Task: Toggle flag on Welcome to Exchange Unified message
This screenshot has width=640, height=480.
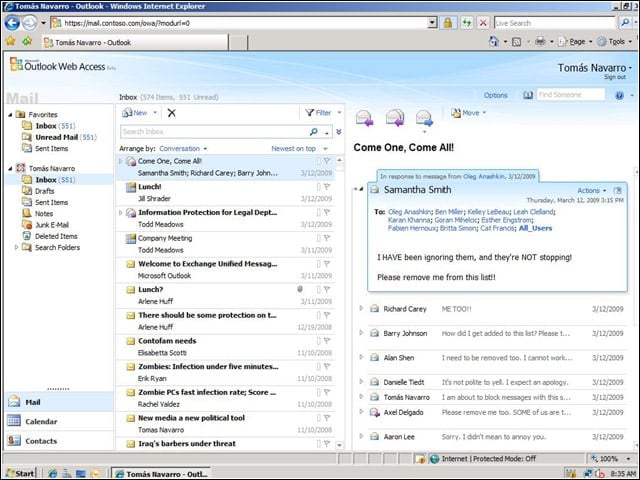Action: coord(327,264)
